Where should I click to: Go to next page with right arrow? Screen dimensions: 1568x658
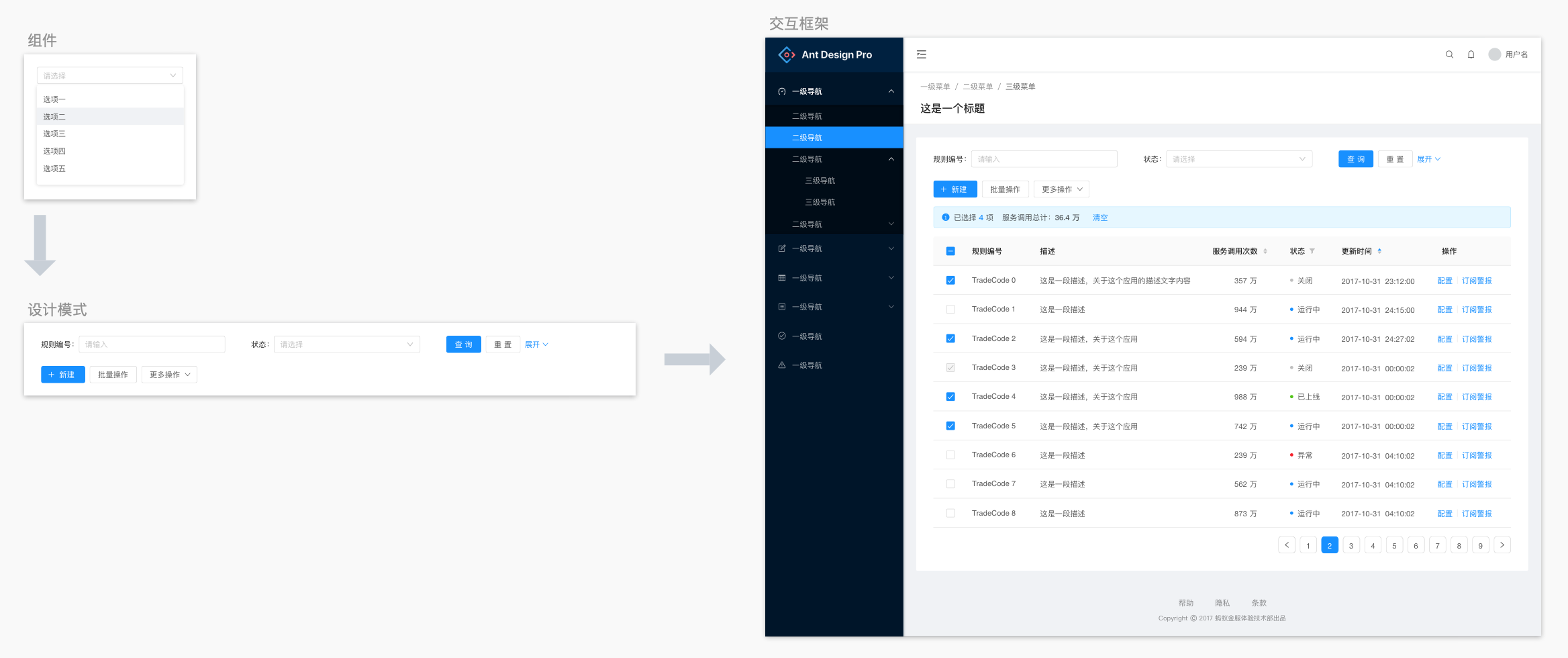(1502, 545)
